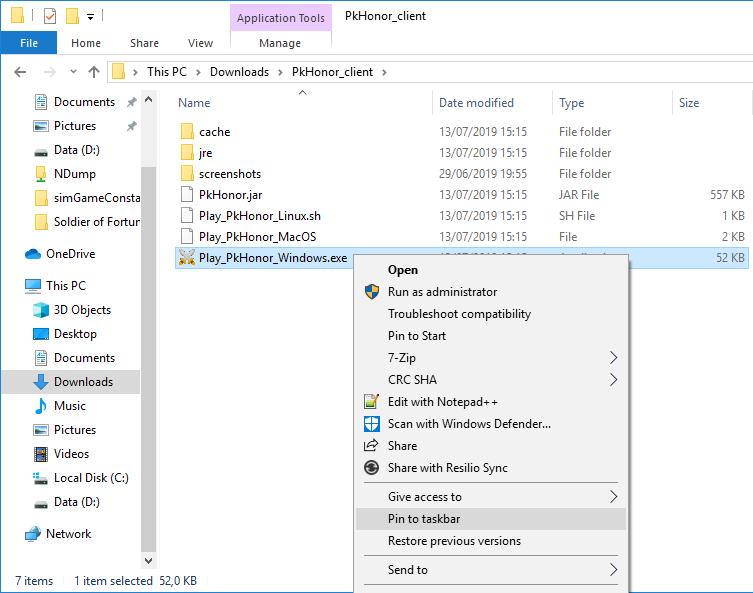Choose Pin to taskbar from context menu
753x593 pixels.
(x=424, y=519)
